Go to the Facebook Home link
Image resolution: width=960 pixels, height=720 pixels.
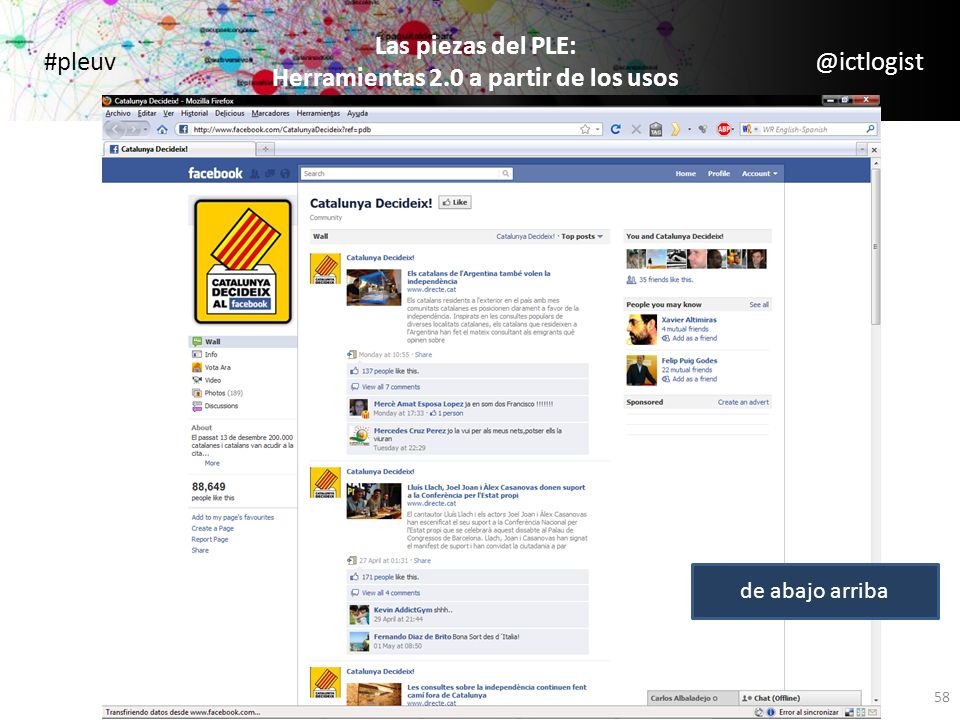pyautogui.click(x=686, y=174)
